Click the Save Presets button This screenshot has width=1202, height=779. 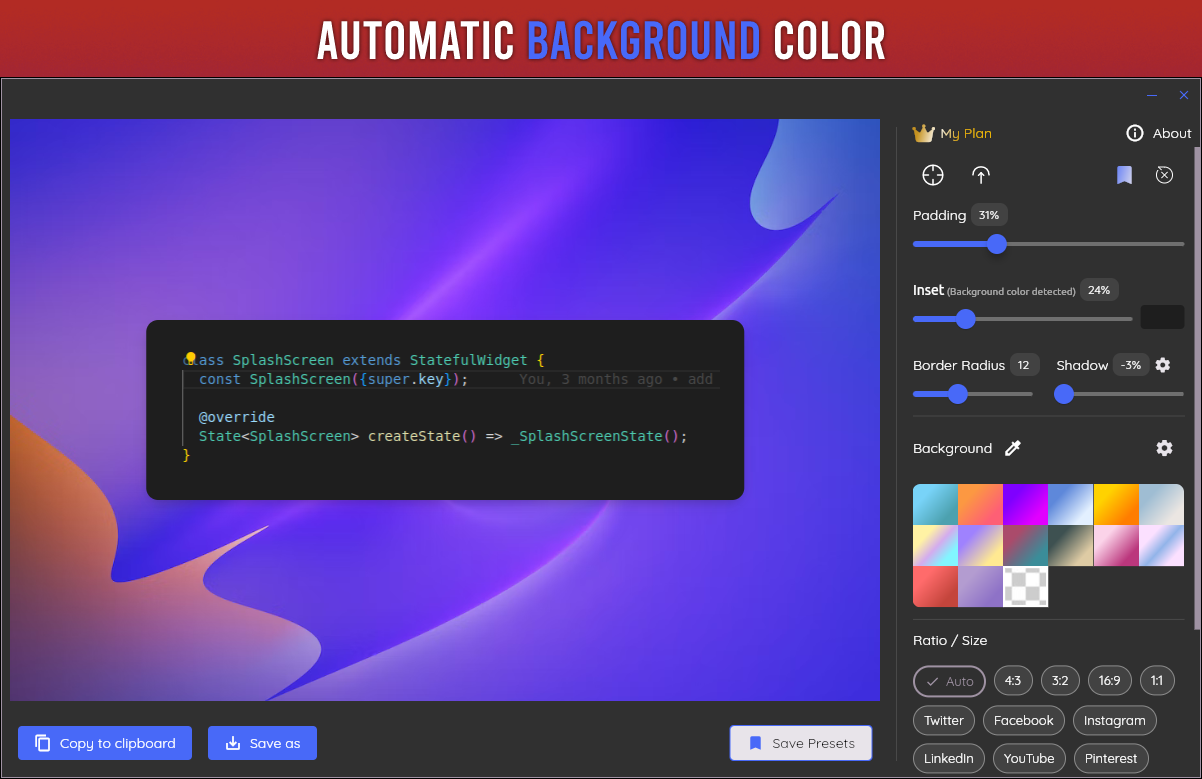point(801,743)
